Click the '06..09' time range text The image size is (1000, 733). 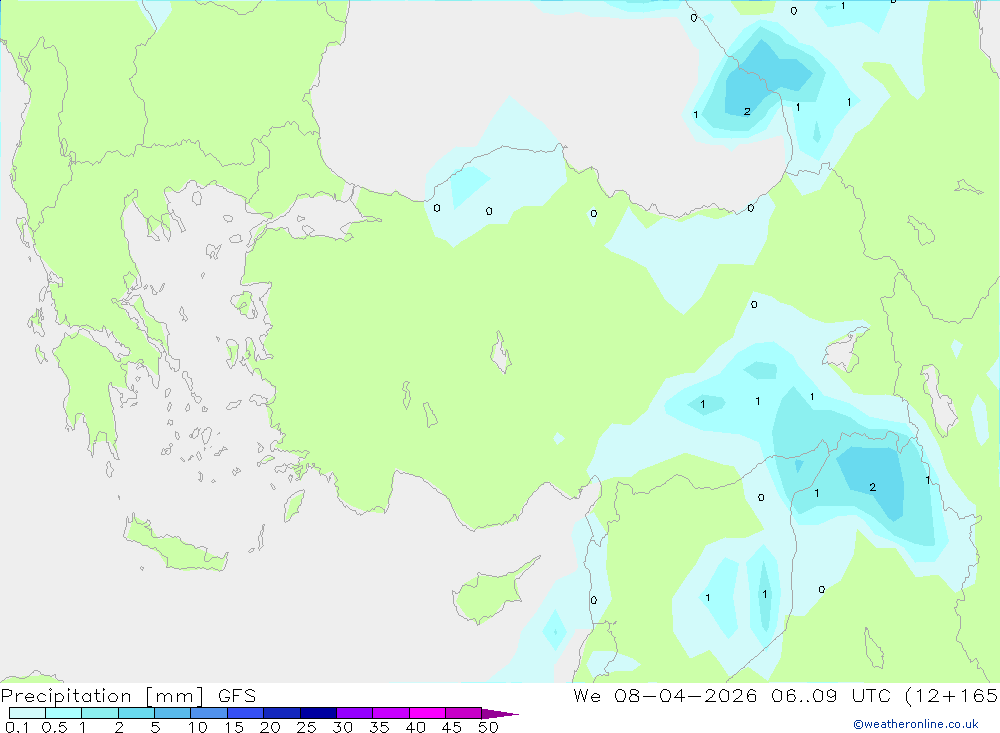(804, 695)
